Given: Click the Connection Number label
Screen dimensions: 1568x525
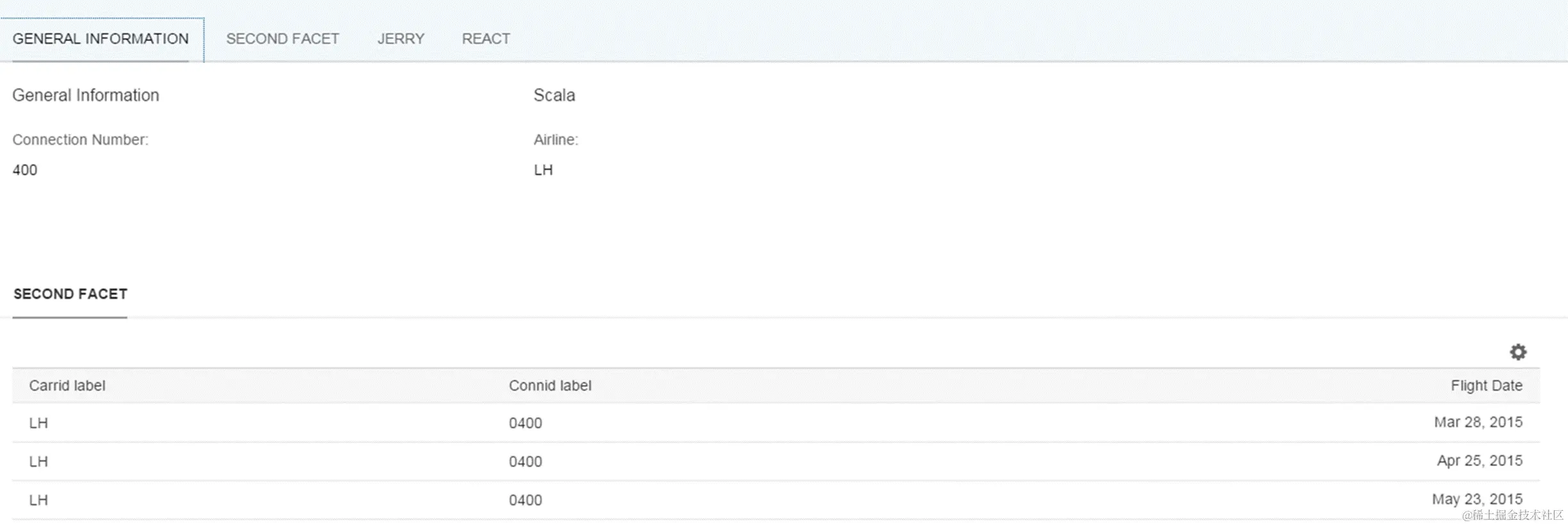Looking at the screenshot, I should (81, 140).
